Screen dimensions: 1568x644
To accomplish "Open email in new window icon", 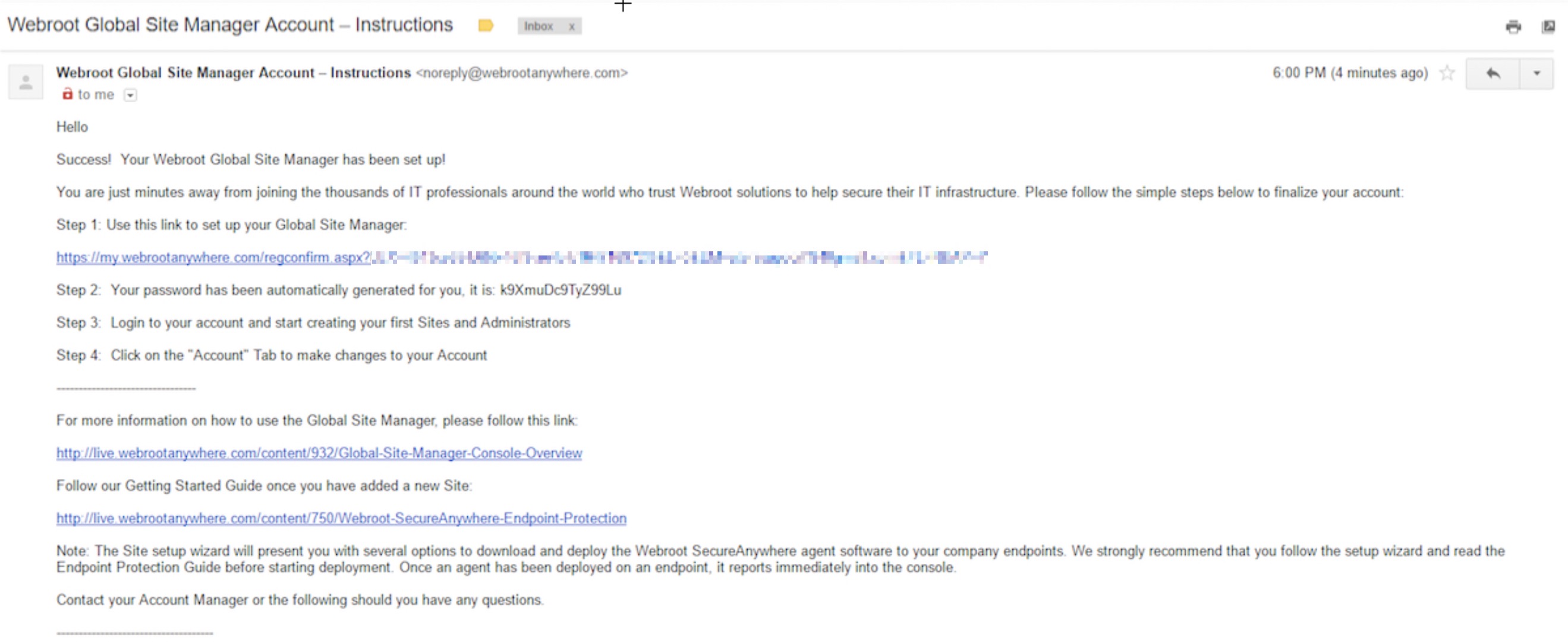I will click(x=1548, y=27).
